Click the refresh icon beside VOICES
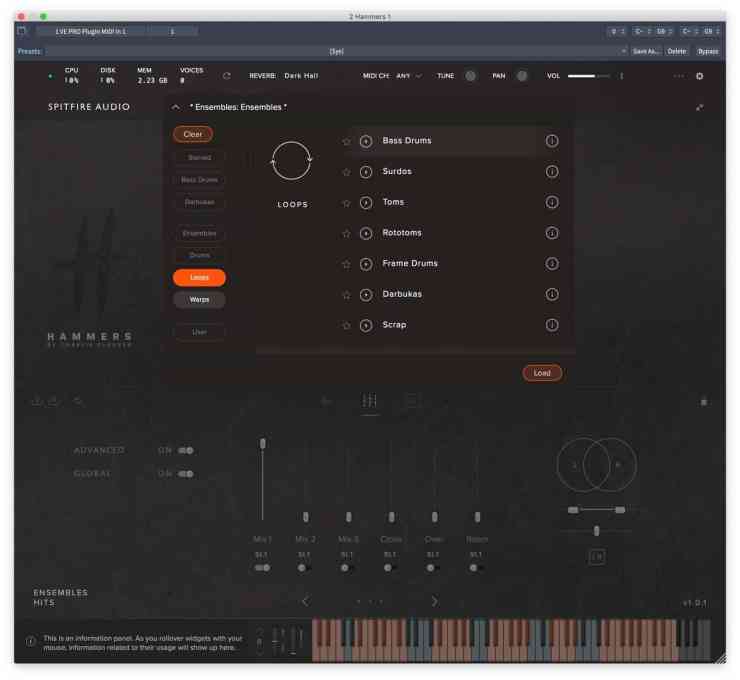 pyautogui.click(x=227, y=76)
